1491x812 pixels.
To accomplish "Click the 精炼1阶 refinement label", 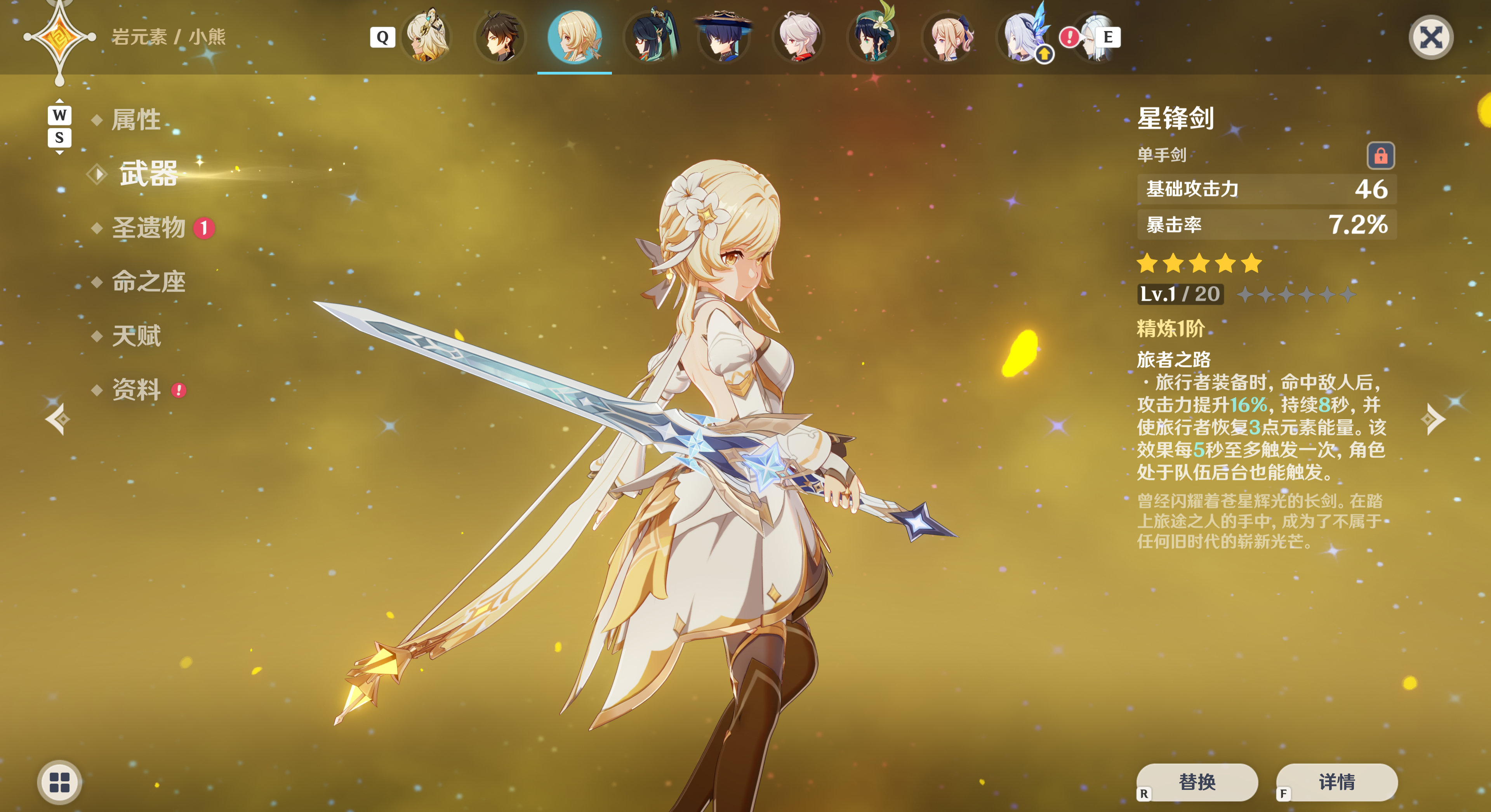I will (x=1171, y=329).
